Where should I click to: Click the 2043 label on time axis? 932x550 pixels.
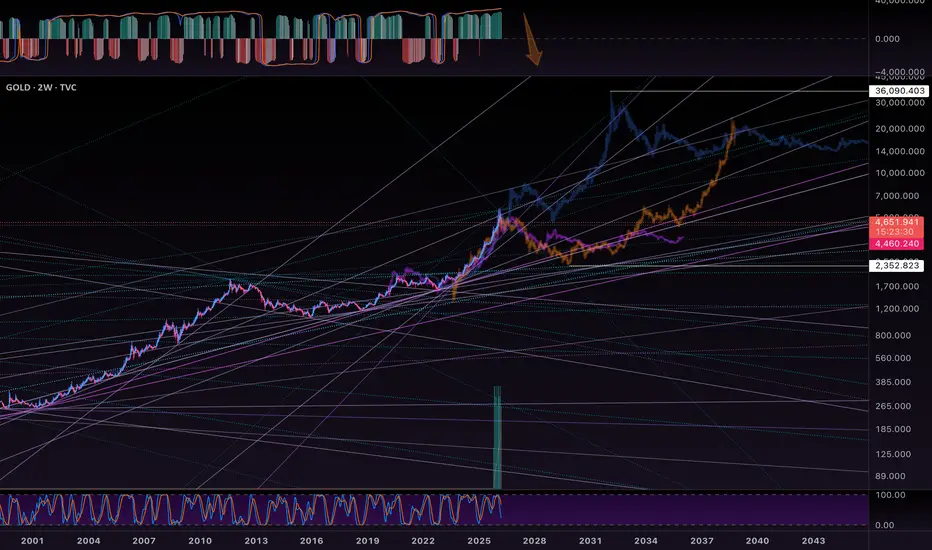813,541
